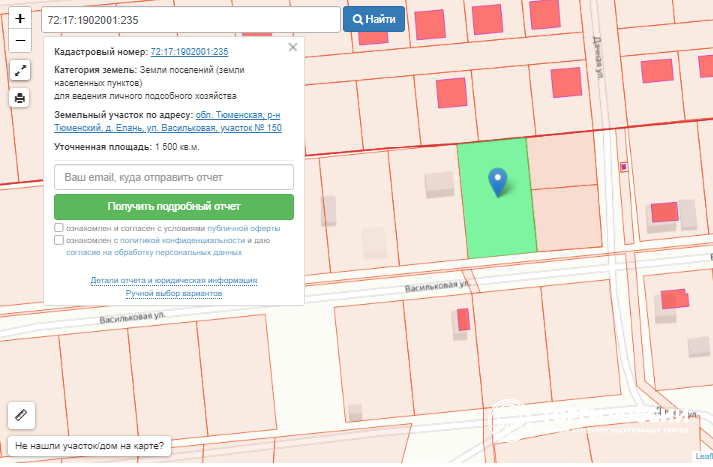Open cadastral number 72:17:1902001:235 link
The height and width of the screenshot is (467, 713).
pyautogui.click(x=190, y=52)
